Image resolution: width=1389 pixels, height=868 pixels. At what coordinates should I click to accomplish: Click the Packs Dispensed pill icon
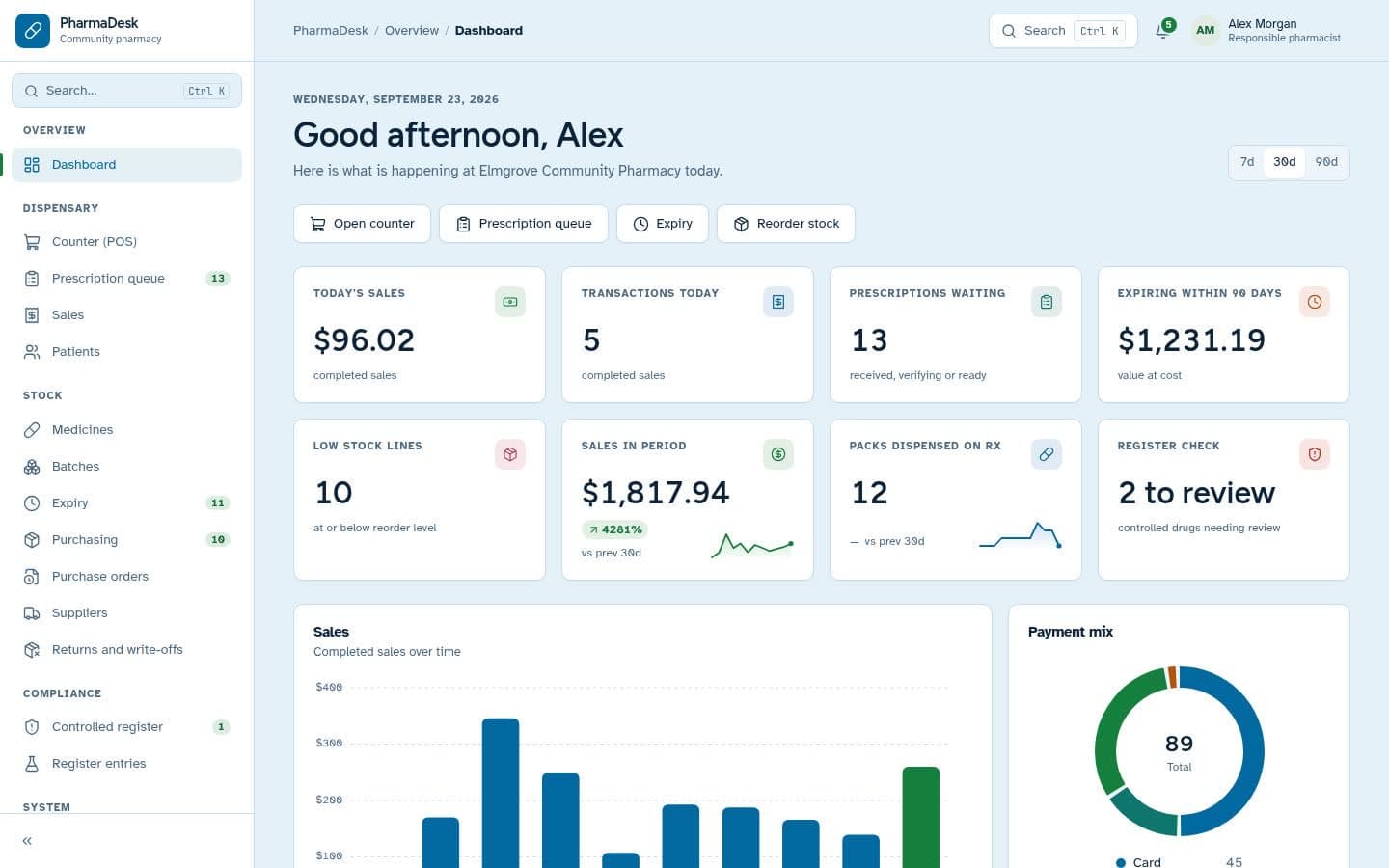tap(1047, 454)
